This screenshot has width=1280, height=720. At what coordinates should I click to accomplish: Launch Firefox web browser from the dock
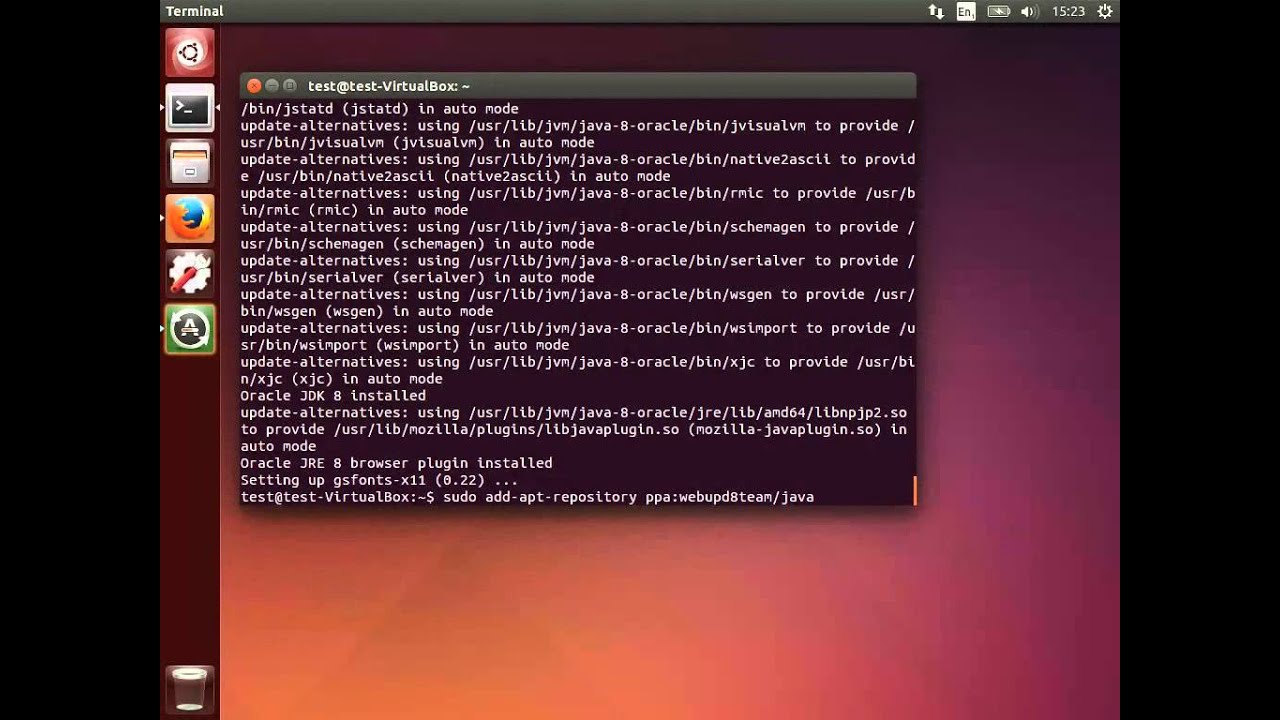coord(190,218)
